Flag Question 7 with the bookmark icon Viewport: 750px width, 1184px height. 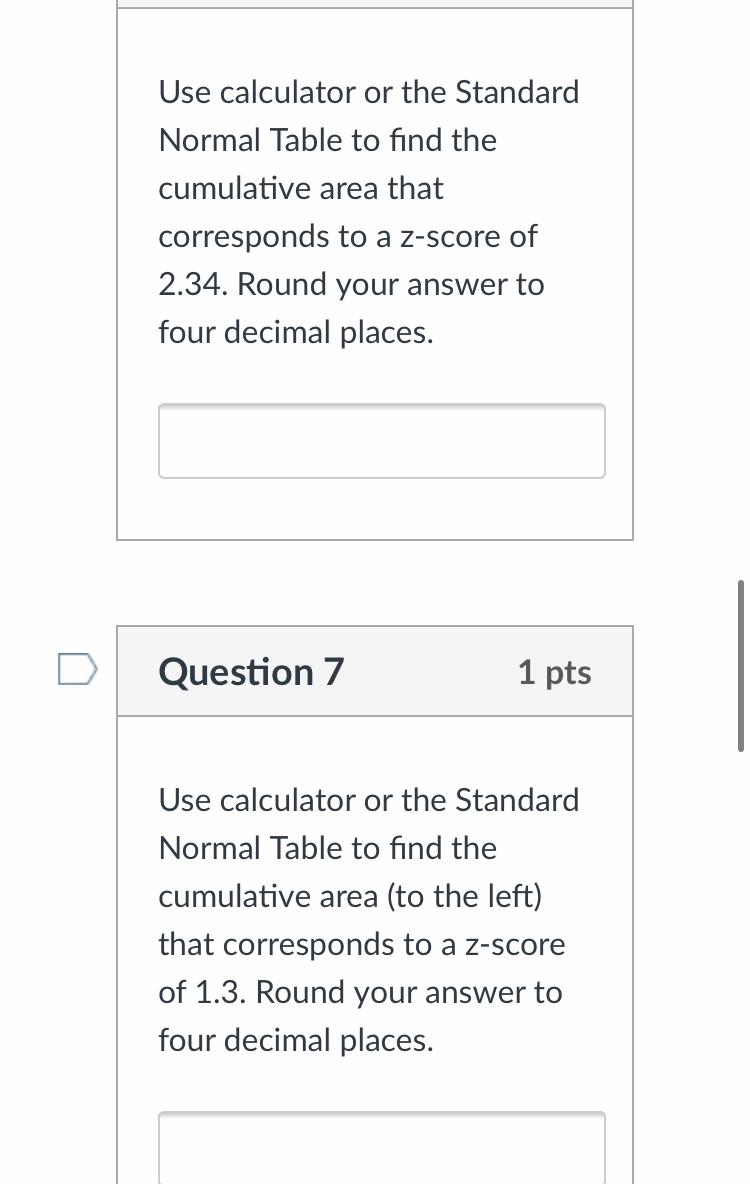[76, 669]
